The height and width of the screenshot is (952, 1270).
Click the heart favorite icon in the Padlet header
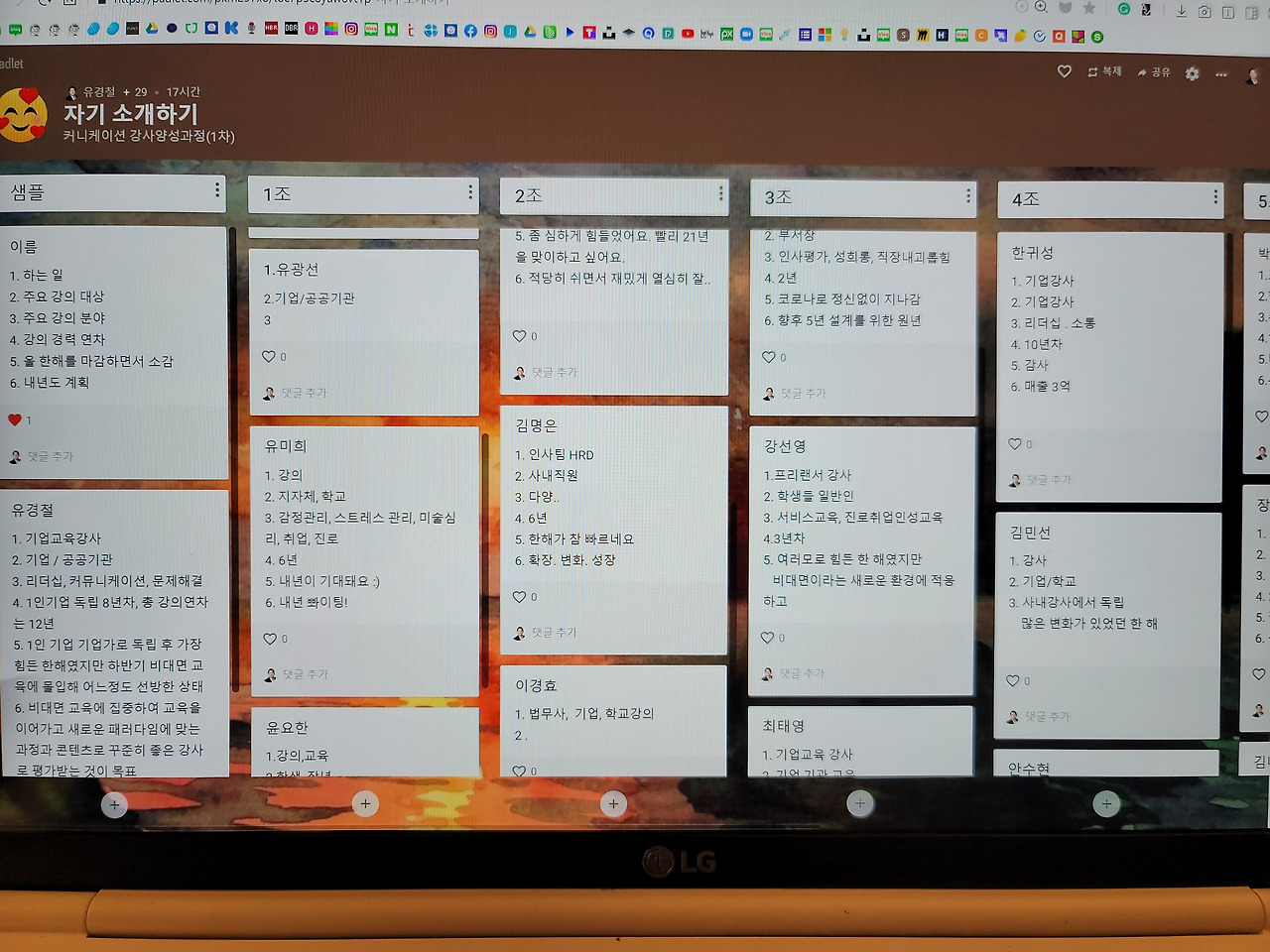(1064, 71)
